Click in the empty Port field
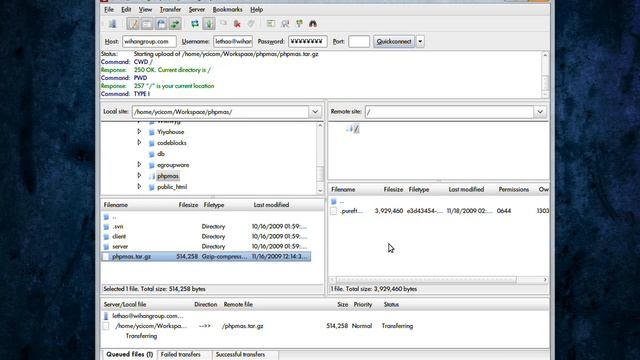Screen dimensions: 640x360 (x=359, y=42)
